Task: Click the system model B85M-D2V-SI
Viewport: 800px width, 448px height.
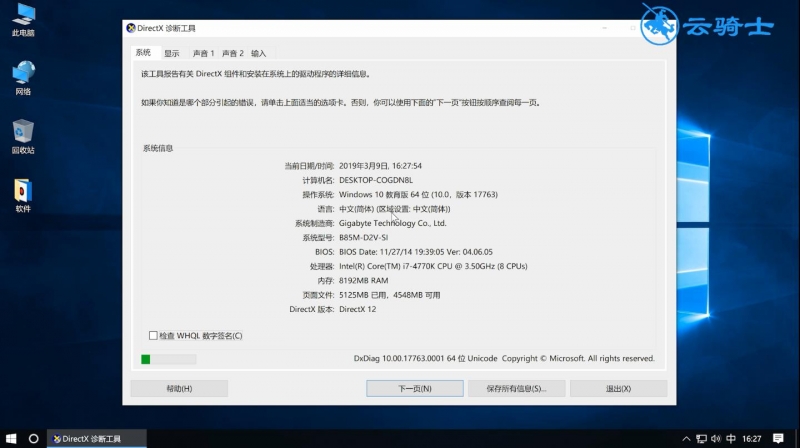Action: tap(363, 237)
